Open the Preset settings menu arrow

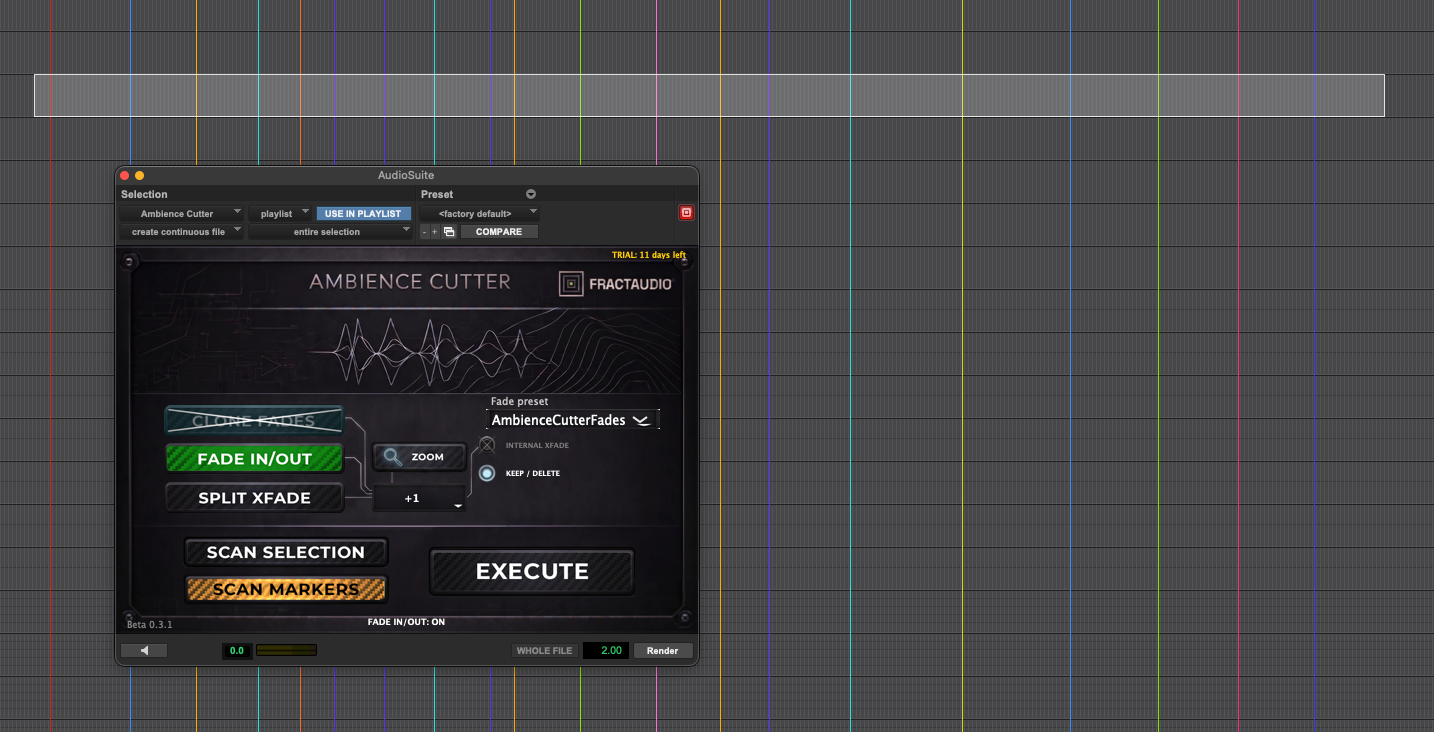531,194
